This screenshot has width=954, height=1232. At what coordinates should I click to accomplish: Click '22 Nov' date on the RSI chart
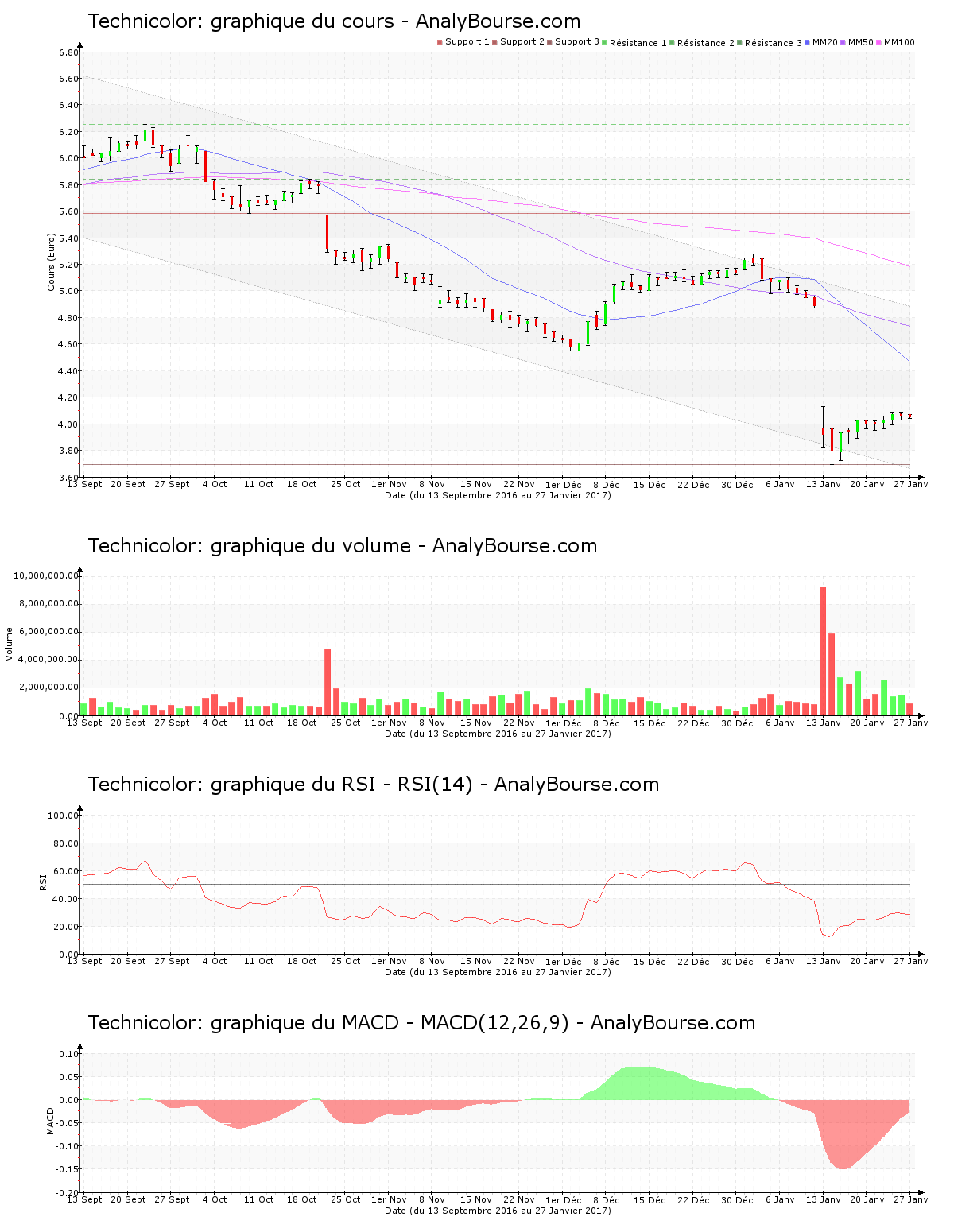(x=519, y=961)
